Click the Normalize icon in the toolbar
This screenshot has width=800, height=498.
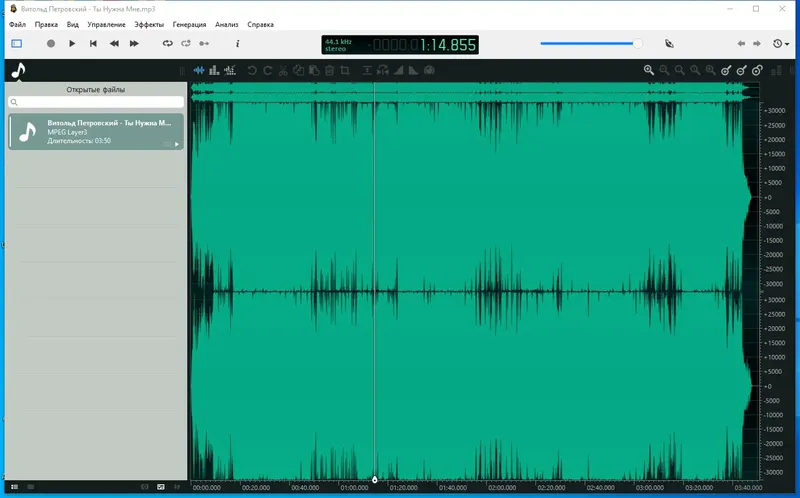point(367,70)
